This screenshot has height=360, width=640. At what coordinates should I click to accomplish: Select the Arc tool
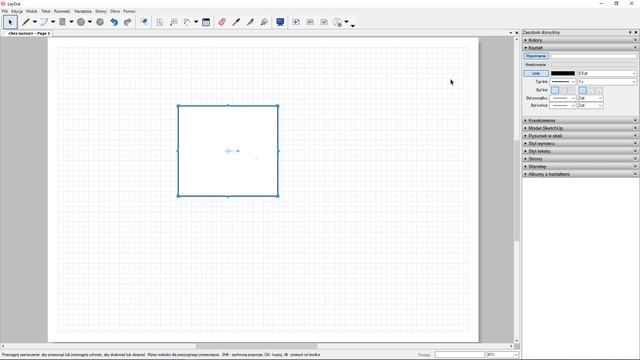(x=44, y=22)
